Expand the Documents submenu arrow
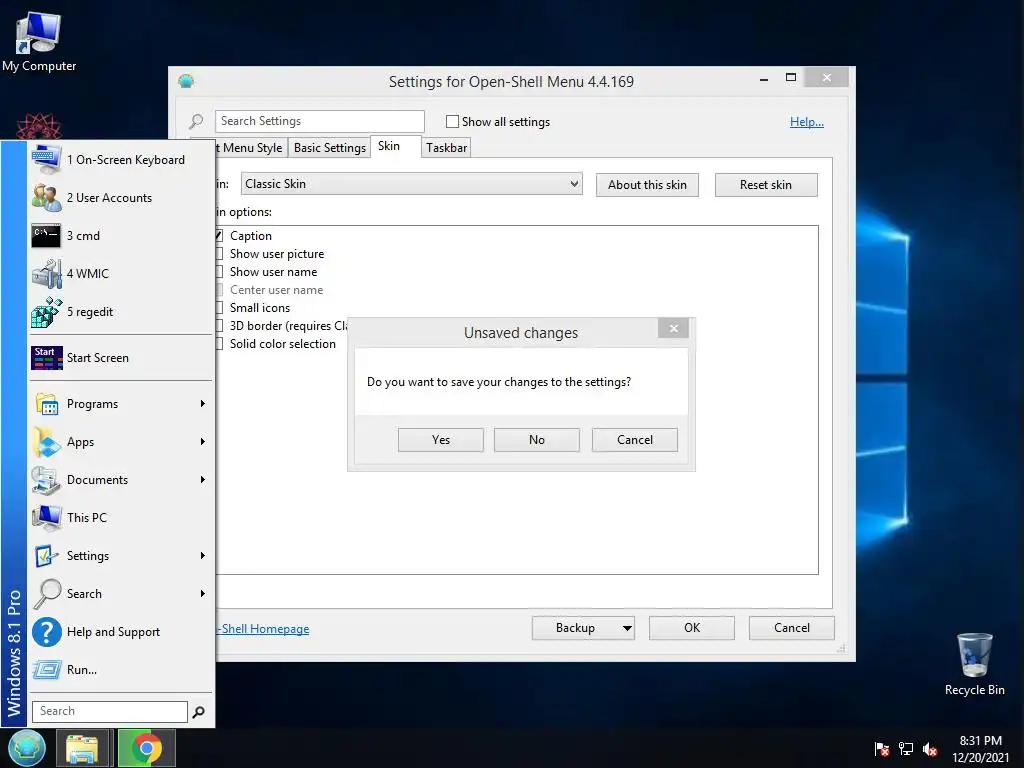 coord(203,479)
